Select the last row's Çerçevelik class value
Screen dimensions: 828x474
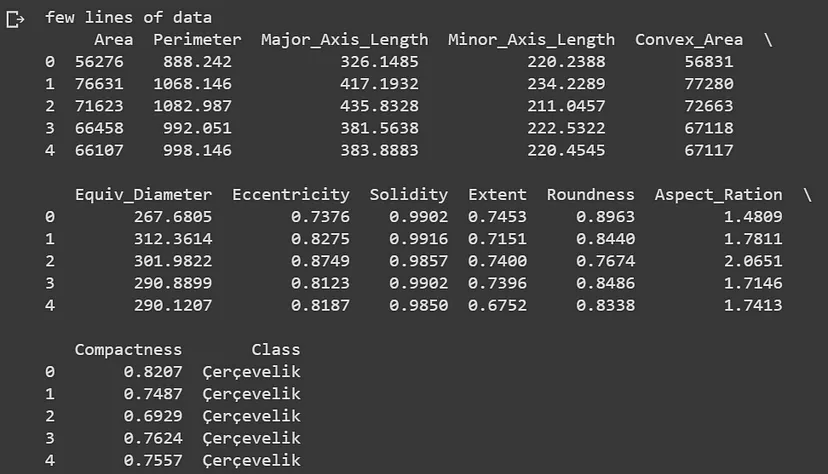click(251, 460)
